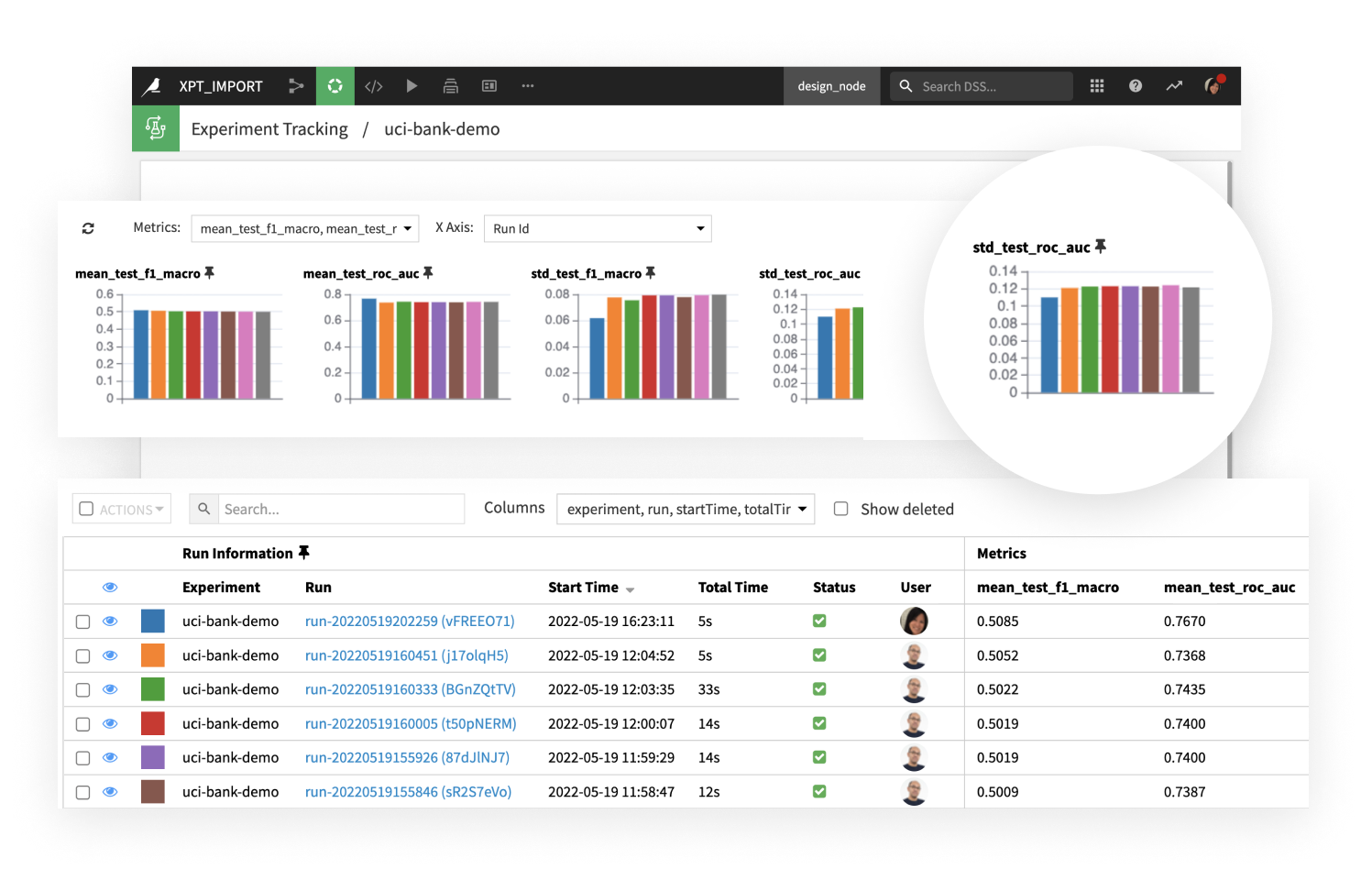Open the applications grid icon

tap(1096, 85)
